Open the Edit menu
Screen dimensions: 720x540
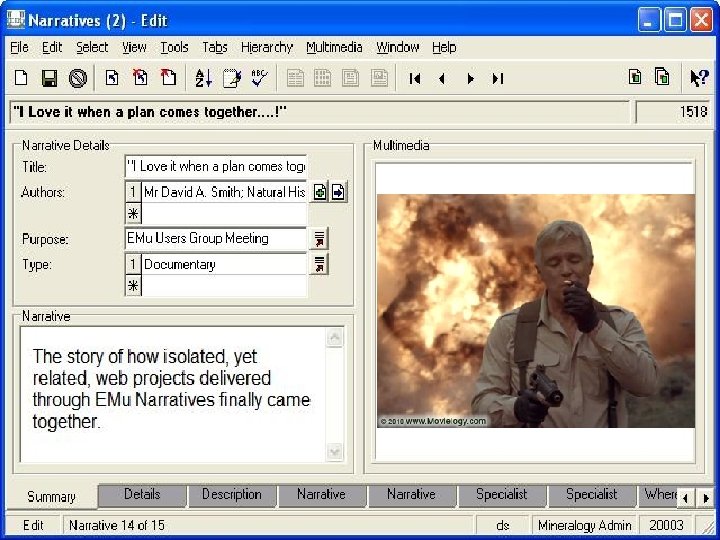click(52, 47)
